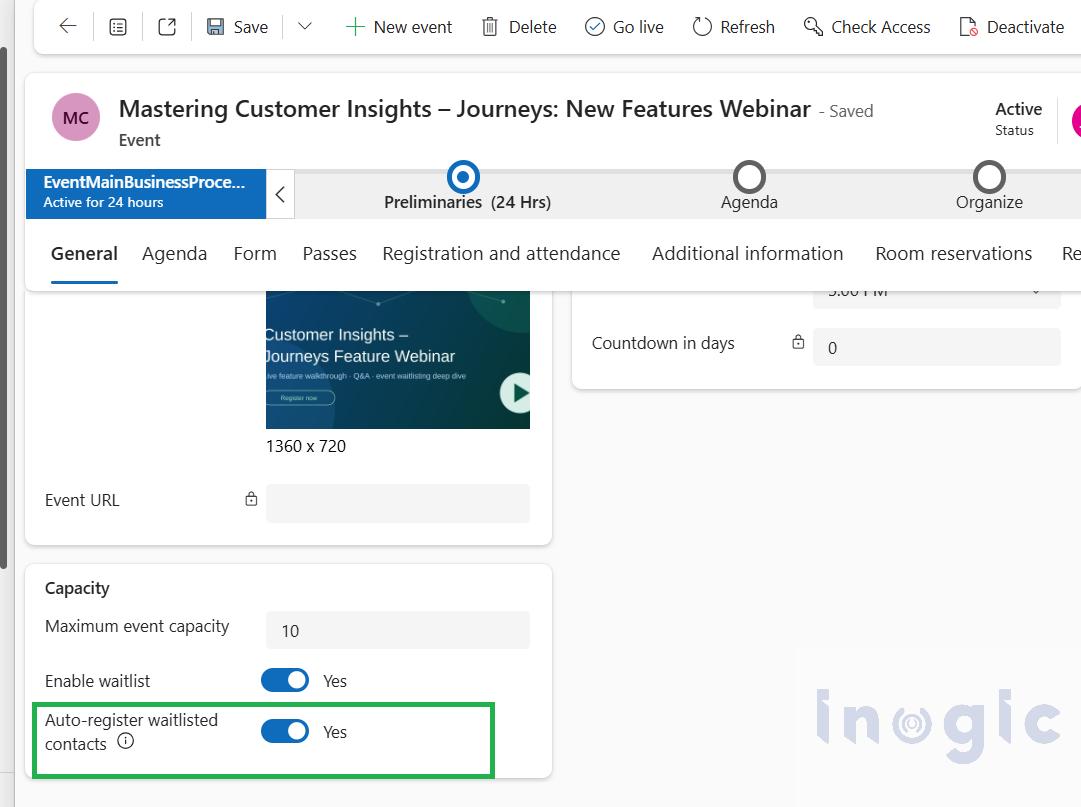Click Go live in the toolbar

click(624, 27)
